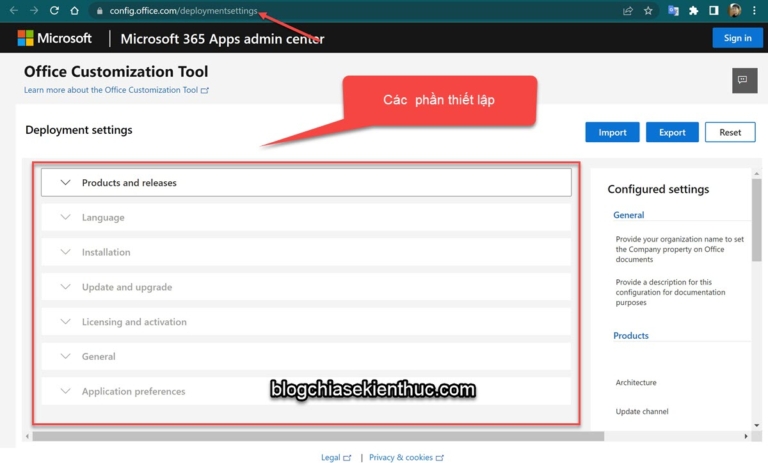This screenshot has width=768, height=463.
Task: Open the Chrome profile avatar
Action: [734, 10]
